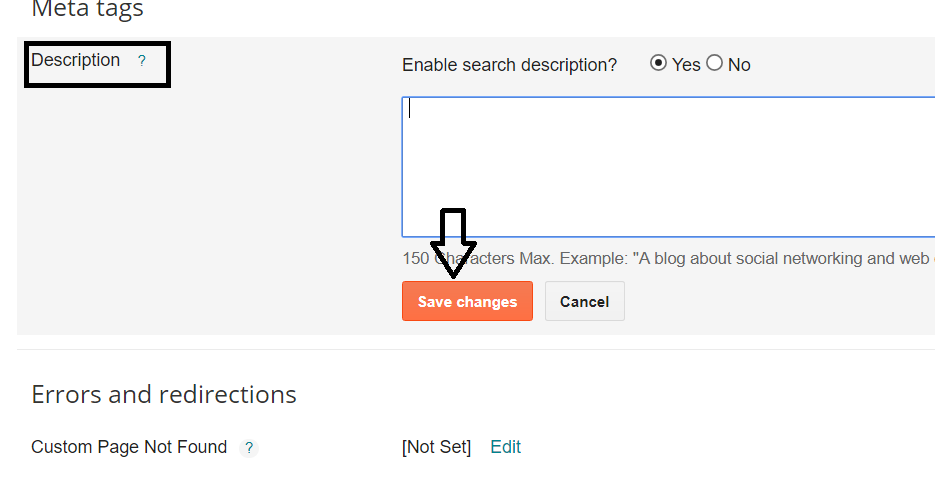
Task: Click the Description label text
Action: [x=76, y=60]
